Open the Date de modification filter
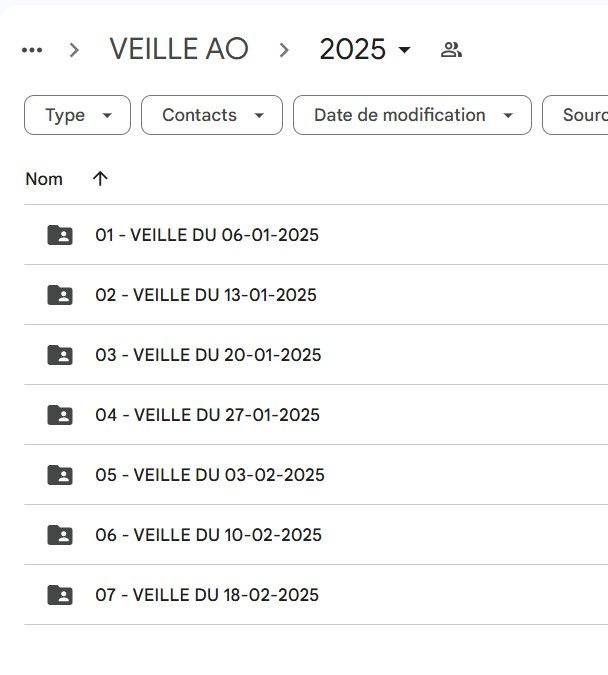Image resolution: width=608 pixels, height=675 pixels. 413,115
